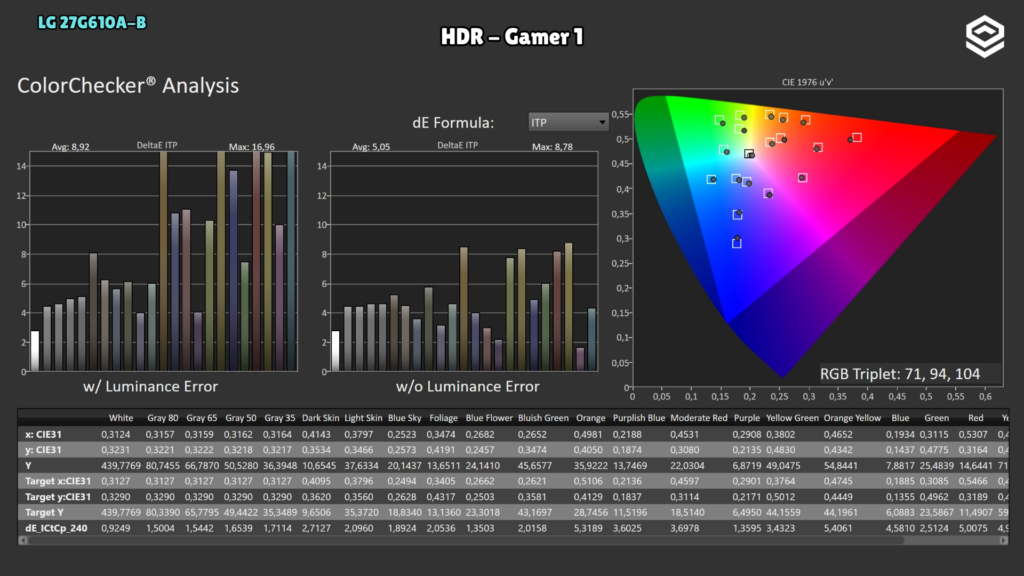Select the Yellow Green column header
The image size is (1024, 576).
pyautogui.click(x=792, y=418)
